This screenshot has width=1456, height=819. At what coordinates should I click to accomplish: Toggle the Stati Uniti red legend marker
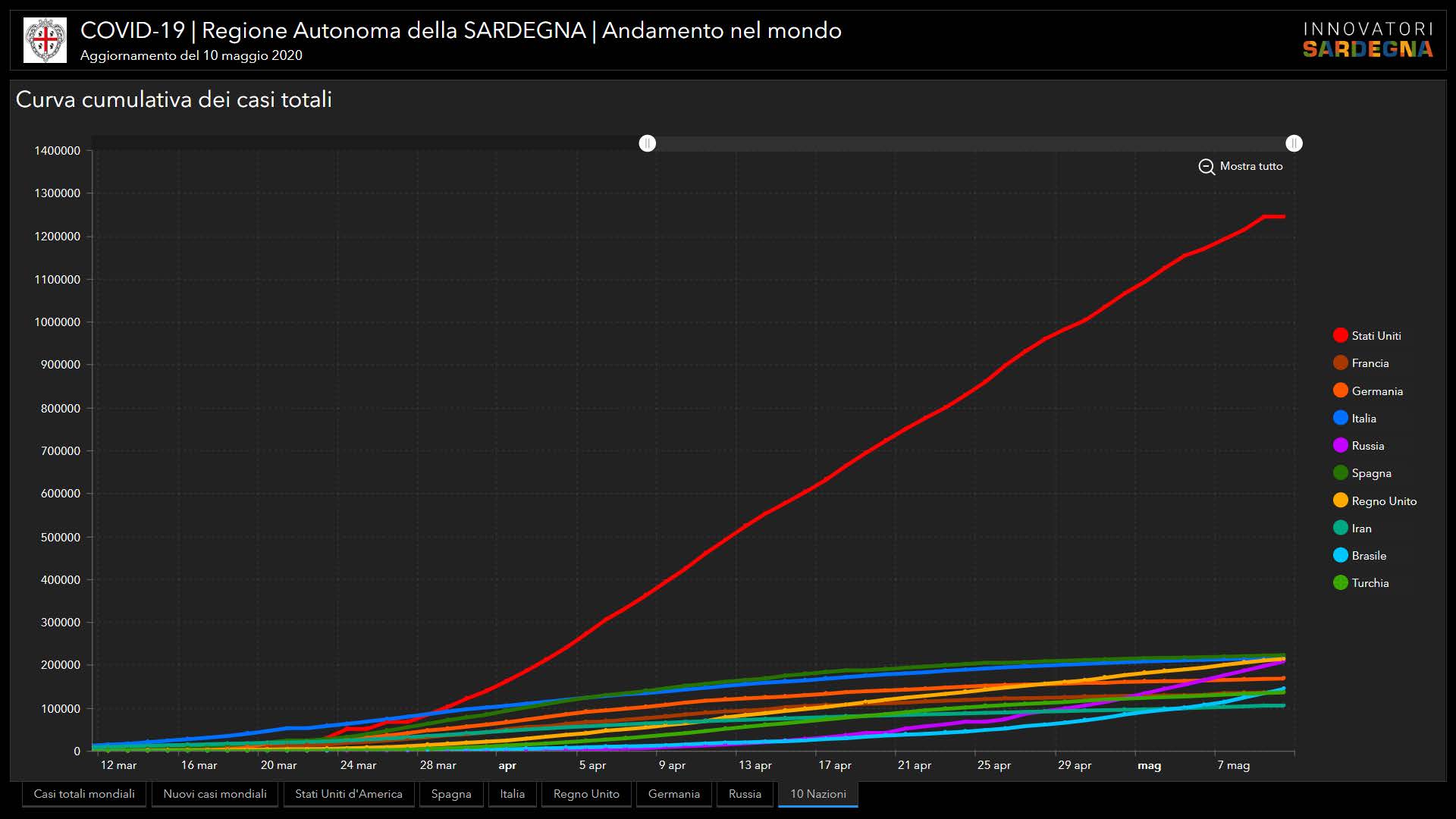click(1340, 335)
